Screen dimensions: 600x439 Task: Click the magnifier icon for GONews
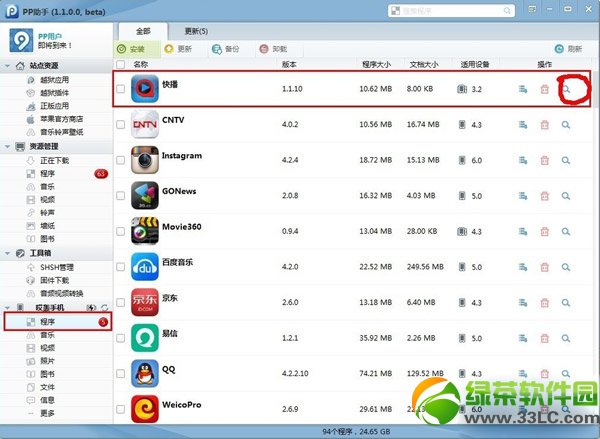click(566, 196)
